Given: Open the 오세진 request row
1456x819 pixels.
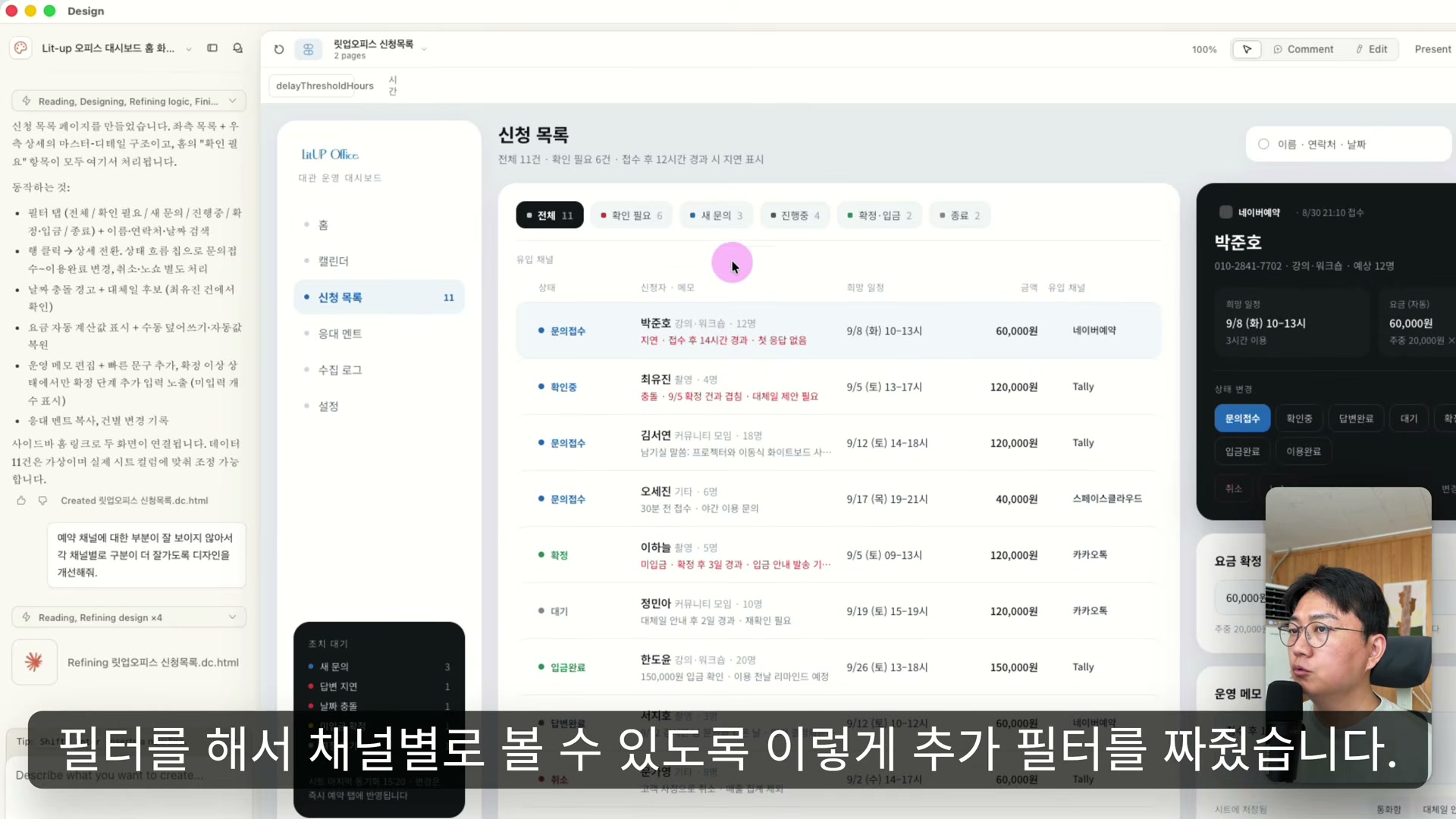Looking at the screenshot, I should [x=838, y=499].
